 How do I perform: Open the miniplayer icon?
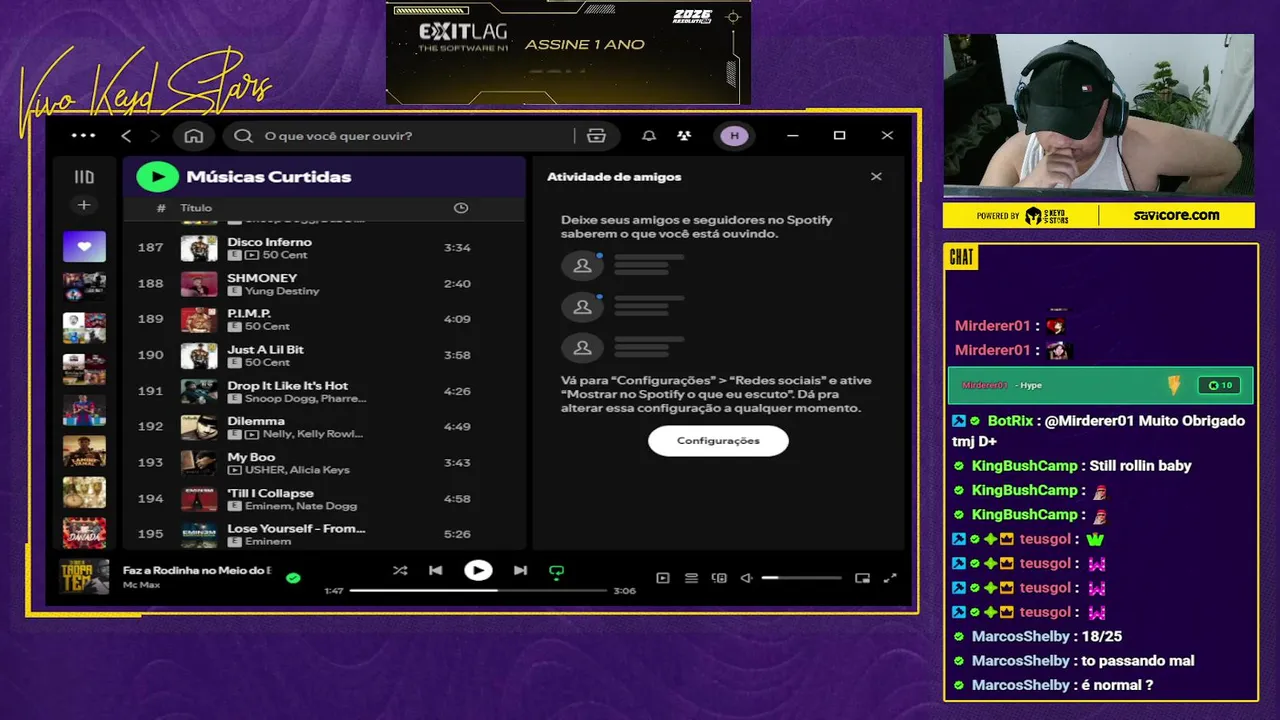[862, 578]
